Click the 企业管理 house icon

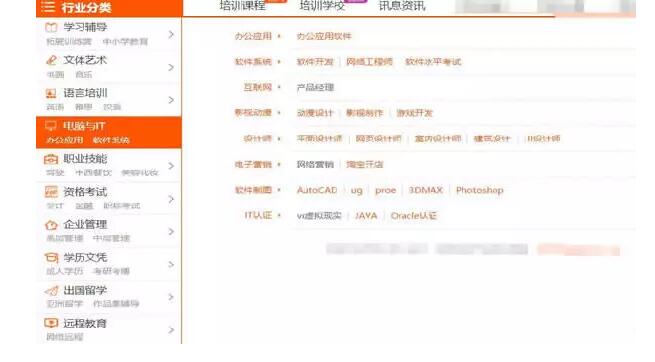point(51,225)
